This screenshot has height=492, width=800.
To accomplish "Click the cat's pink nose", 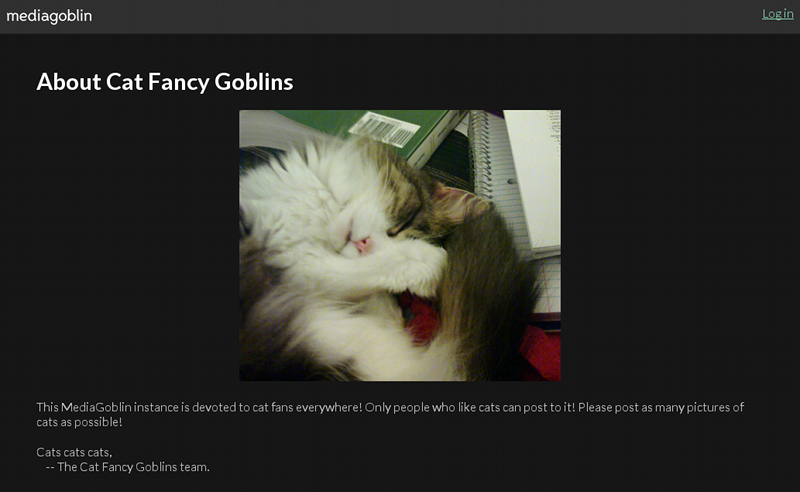I will 362,245.
